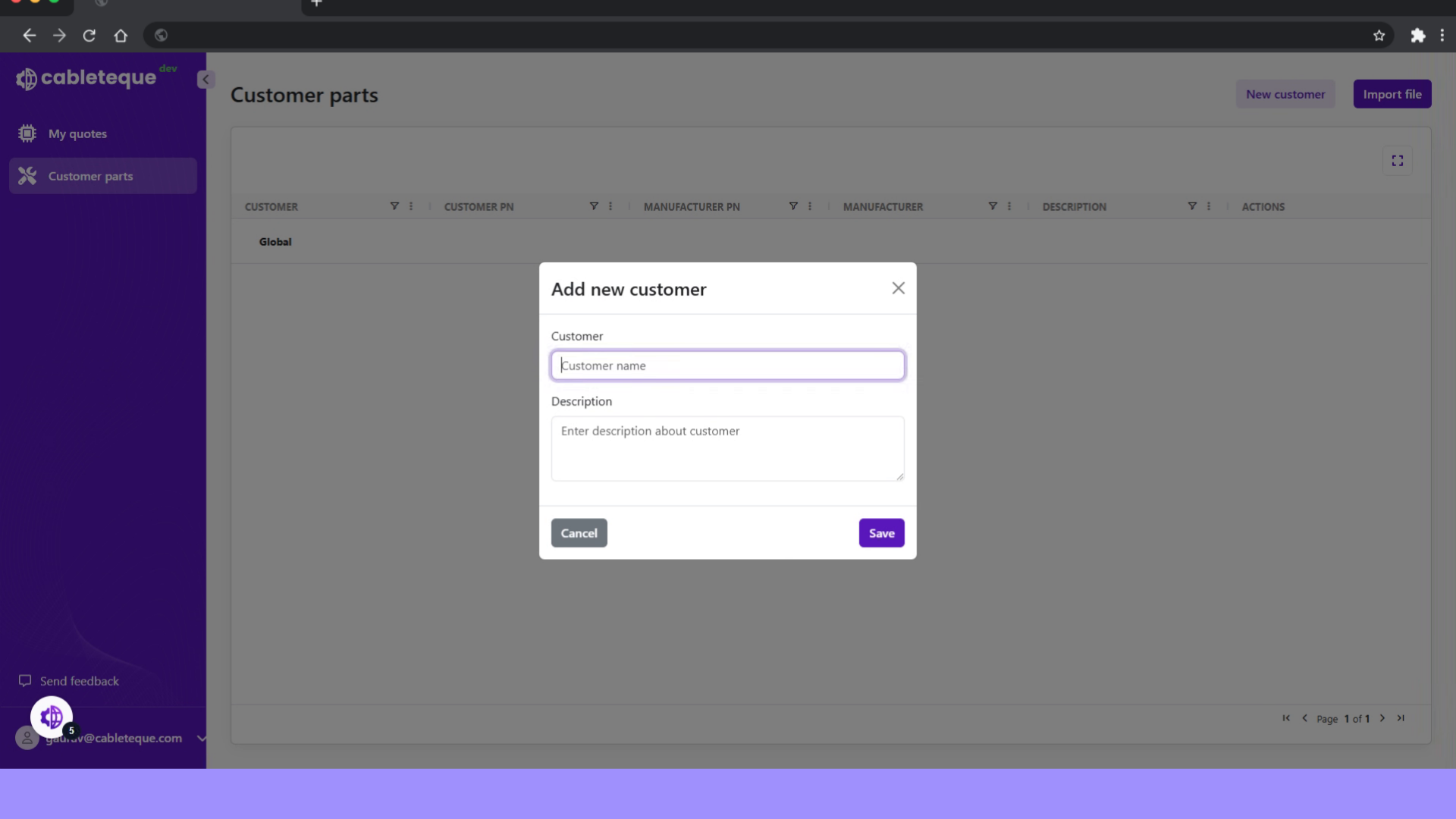
Task: Open the Customer column filter icon
Action: click(394, 206)
